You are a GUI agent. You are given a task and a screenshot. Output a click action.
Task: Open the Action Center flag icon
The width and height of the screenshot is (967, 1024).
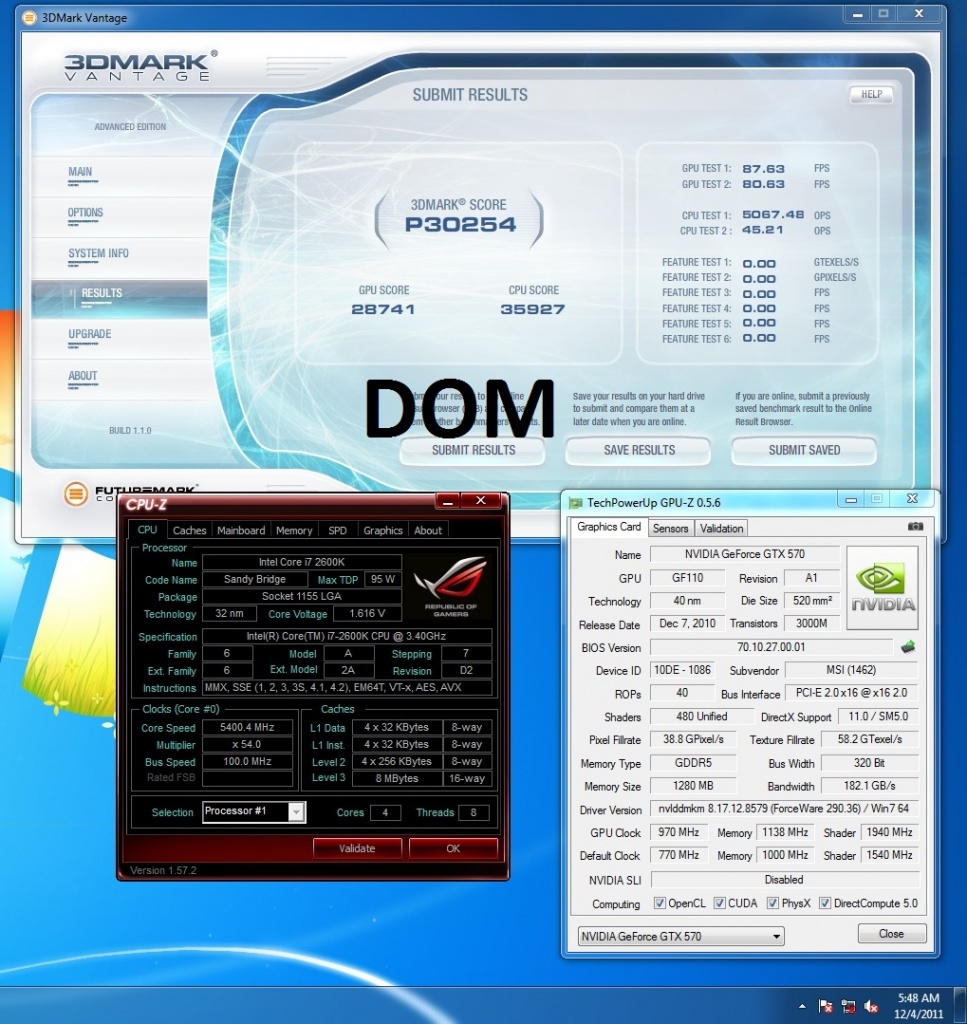[x=826, y=1005]
